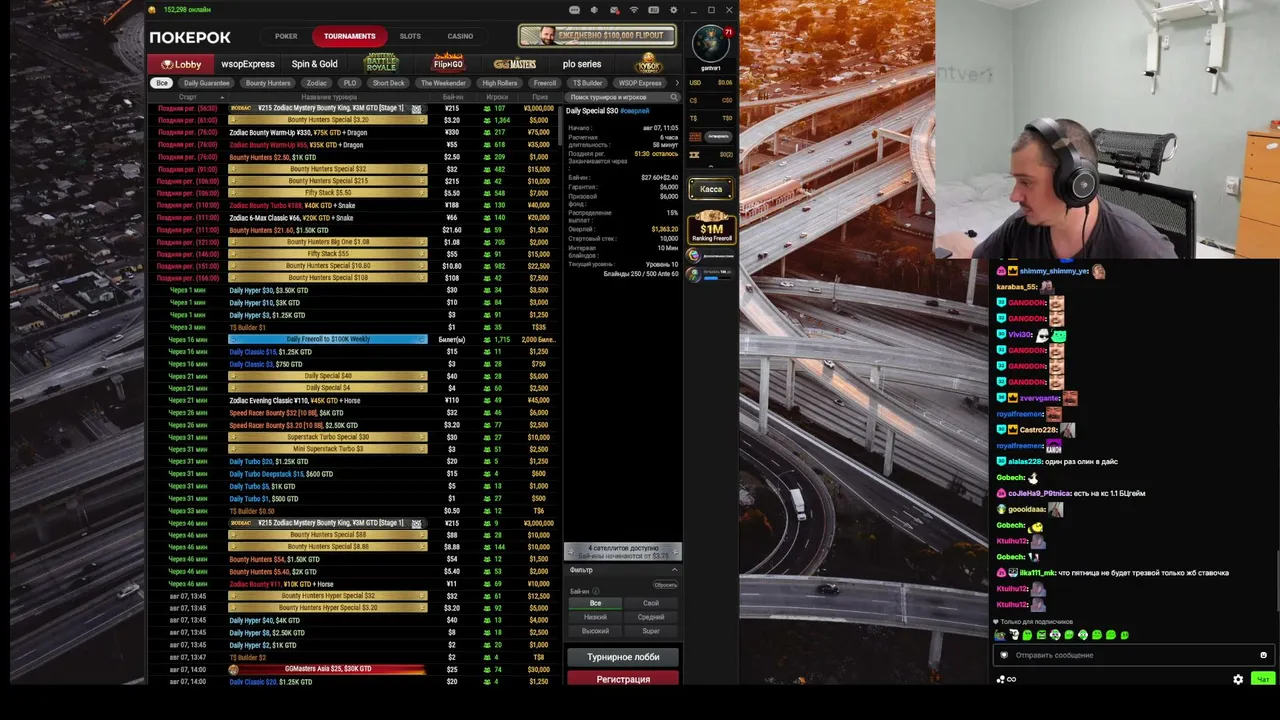
Task: Toggle the Zodiac category chip
Action: pos(317,83)
